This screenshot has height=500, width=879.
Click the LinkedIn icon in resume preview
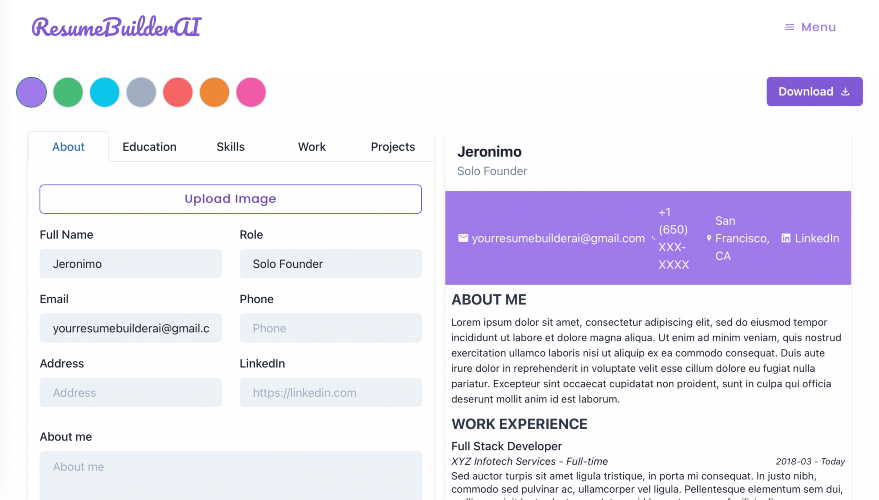pyautogui.click(x=786, y=238)
